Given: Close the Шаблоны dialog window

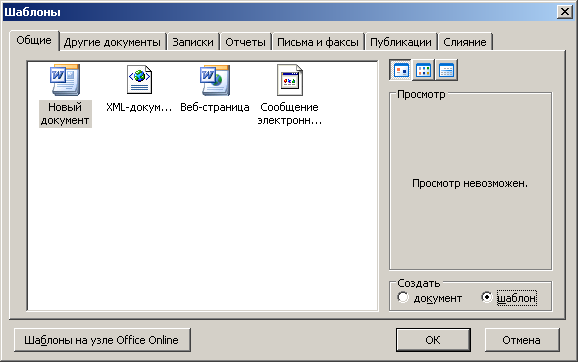Looking at the screenshot, I should 565,12.
